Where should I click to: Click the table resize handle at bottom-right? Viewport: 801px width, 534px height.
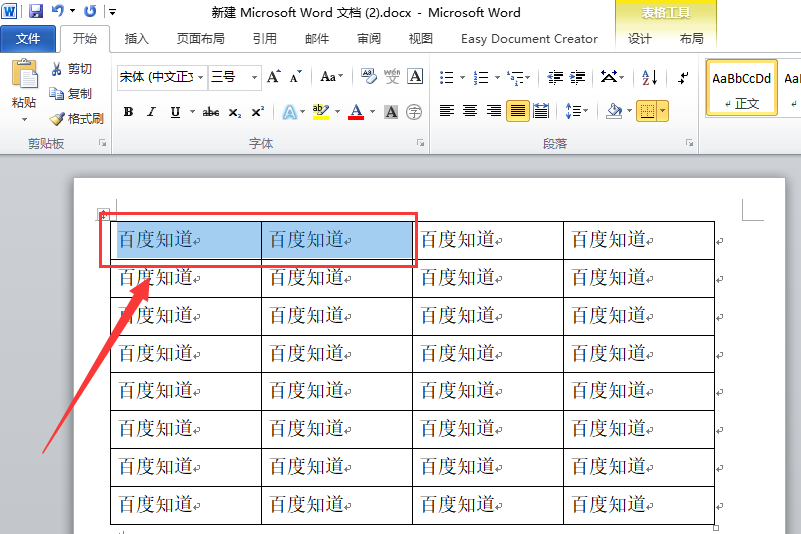716,528
